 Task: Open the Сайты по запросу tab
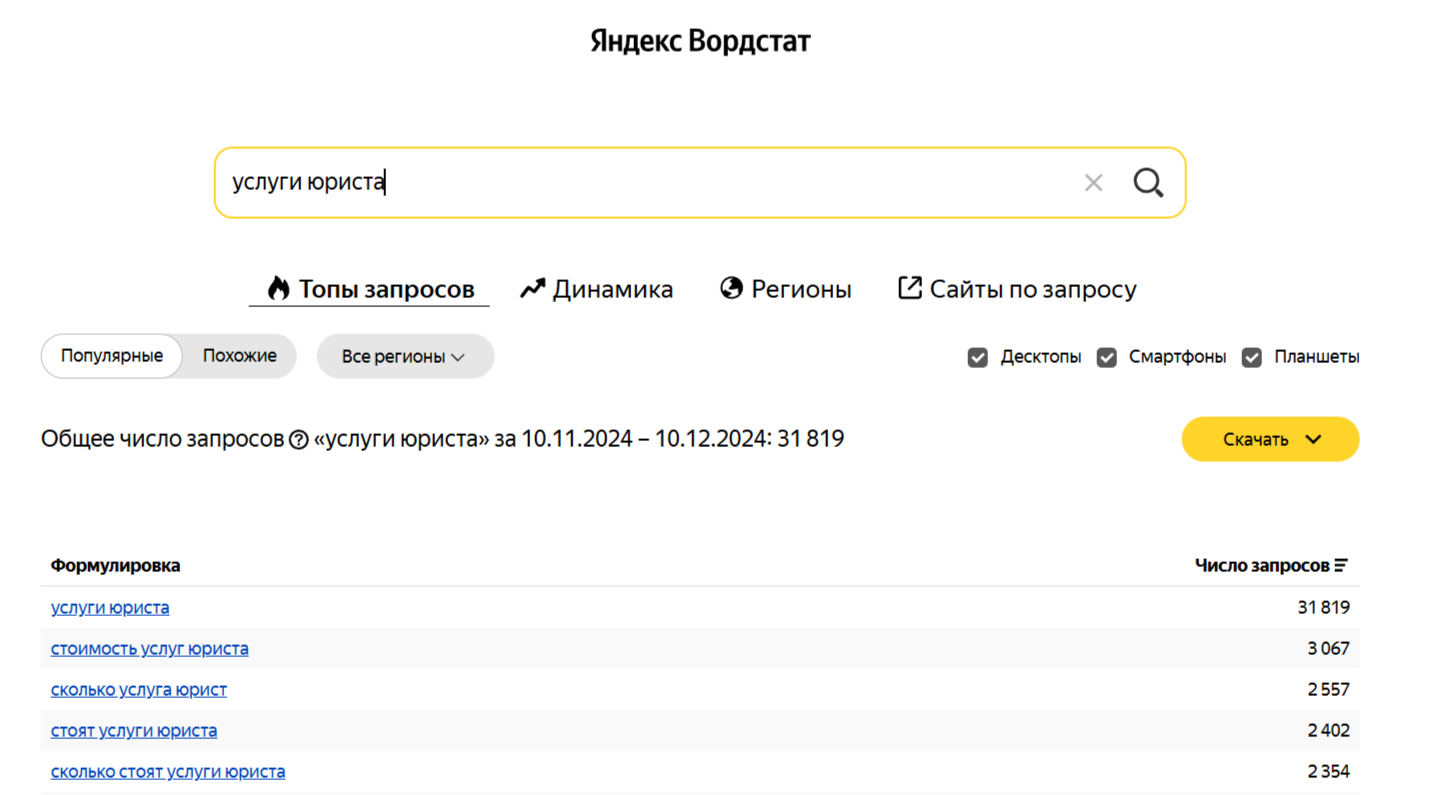point(1017,289)
